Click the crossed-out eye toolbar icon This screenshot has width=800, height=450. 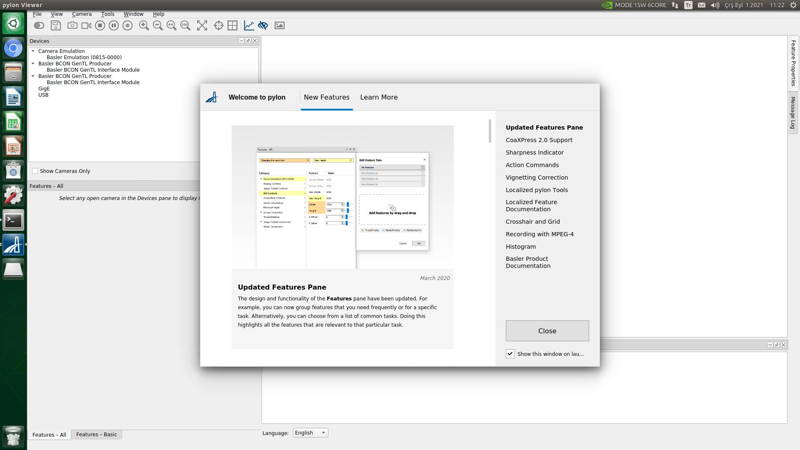263,26
